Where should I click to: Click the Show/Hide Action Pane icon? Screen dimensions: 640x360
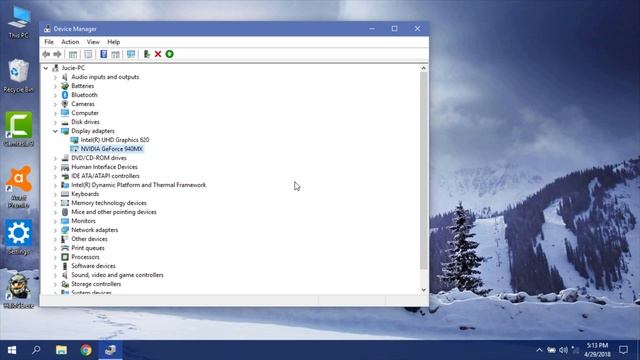116,54
